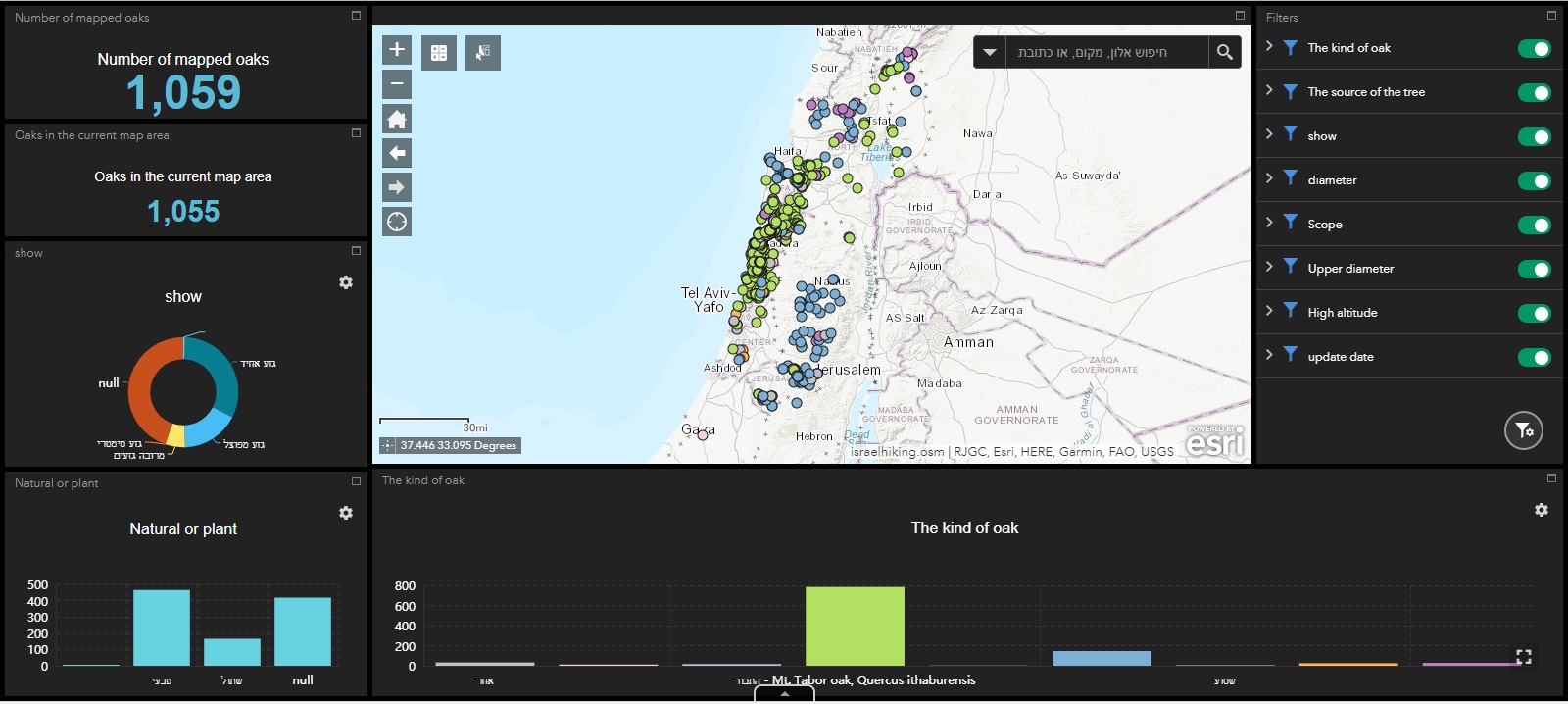Open the basemap gallery grid icon
The height and width of the screenshot is (704, 1568).
(x=439, y=53)
